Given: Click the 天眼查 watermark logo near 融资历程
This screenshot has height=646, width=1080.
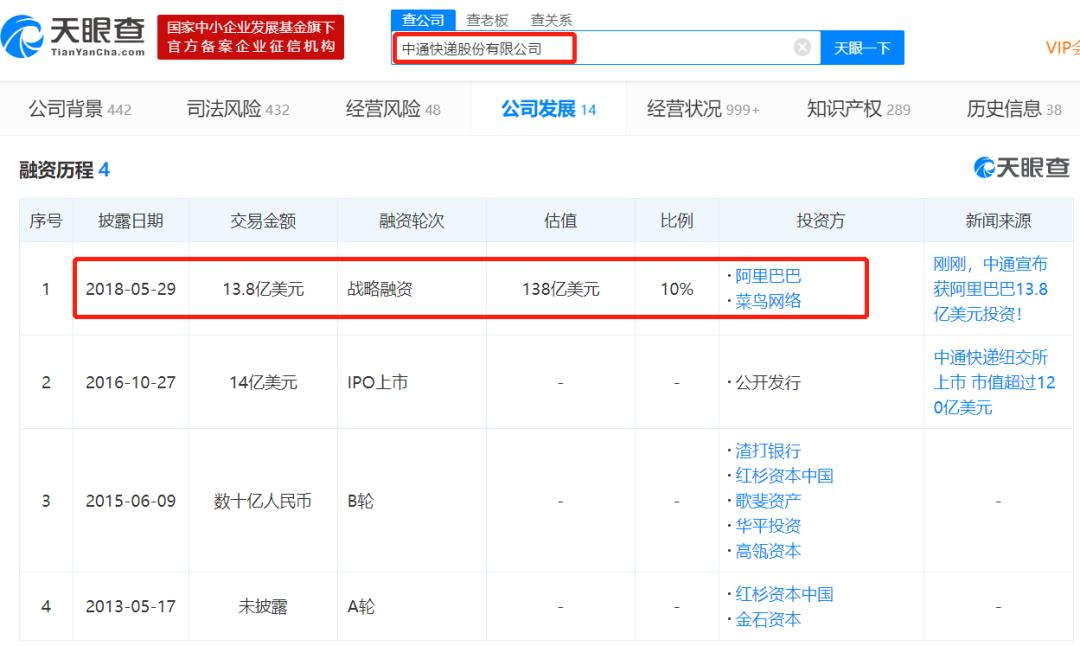Looking at the screenshot, I should 1019,167.
